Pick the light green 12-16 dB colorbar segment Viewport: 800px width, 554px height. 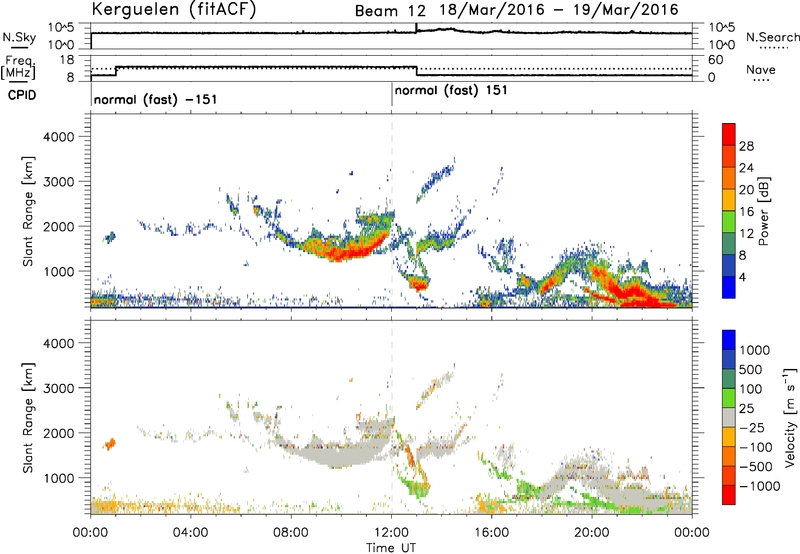click(729, 222)
